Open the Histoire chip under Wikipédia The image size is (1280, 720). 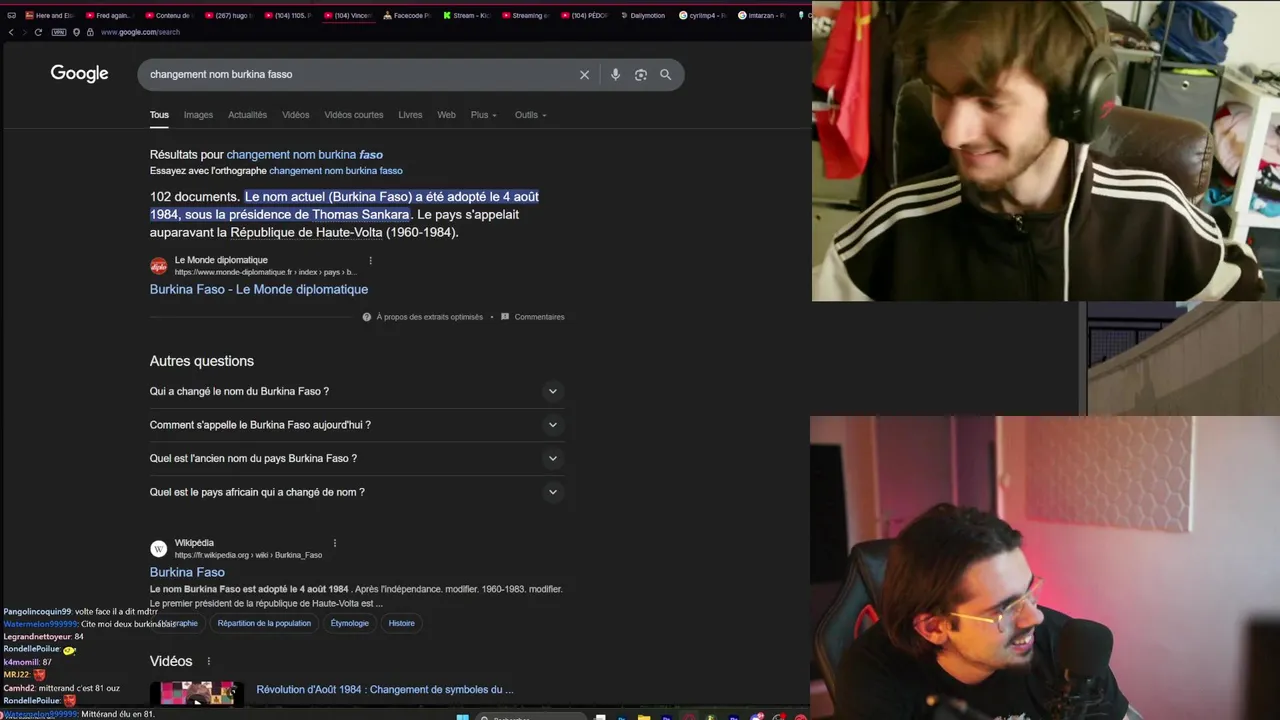tap(401, 623)
